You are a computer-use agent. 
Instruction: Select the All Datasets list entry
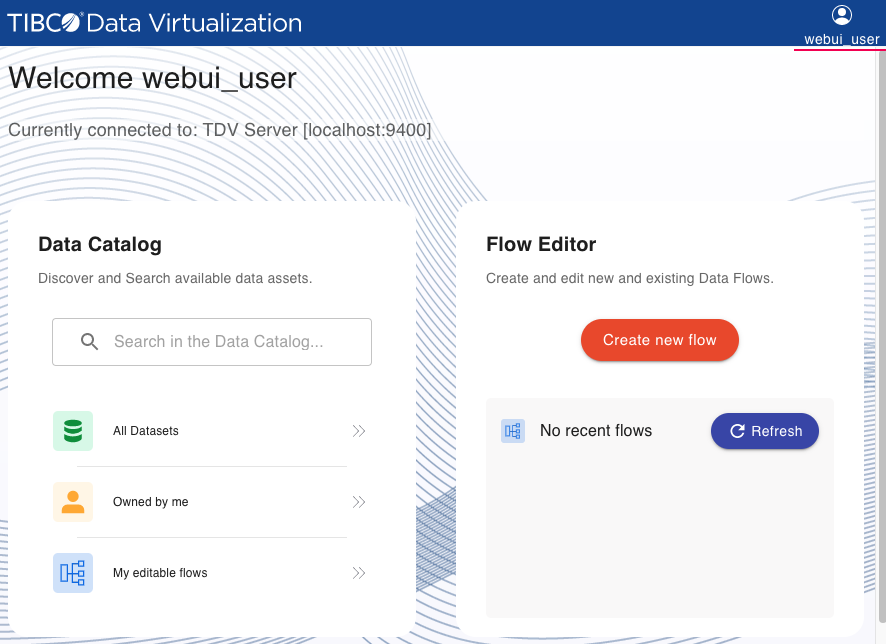pos(146,431)
